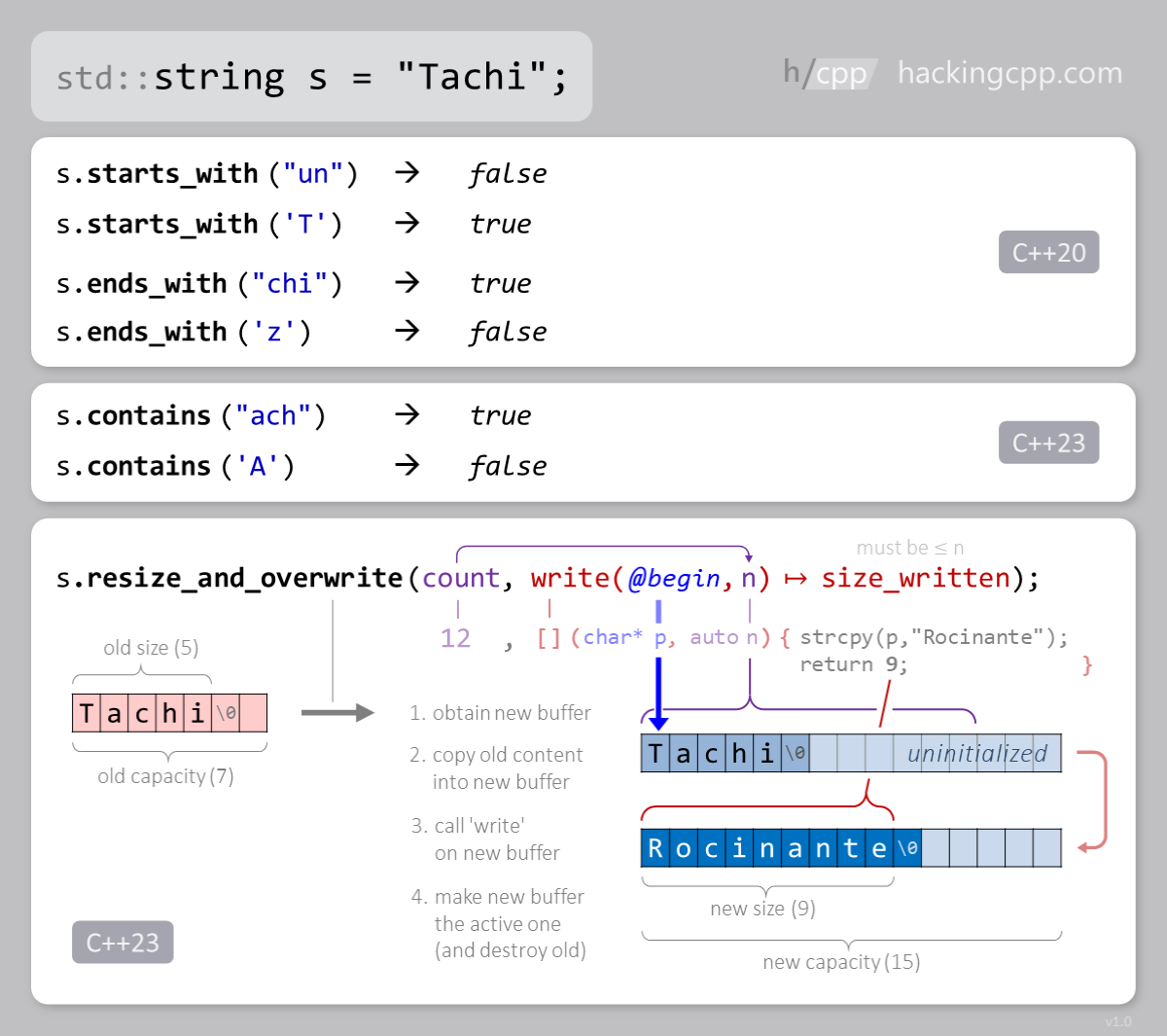Click the value 12 under count
This screenshot has width=1167, height=1036.
point(455,638)
